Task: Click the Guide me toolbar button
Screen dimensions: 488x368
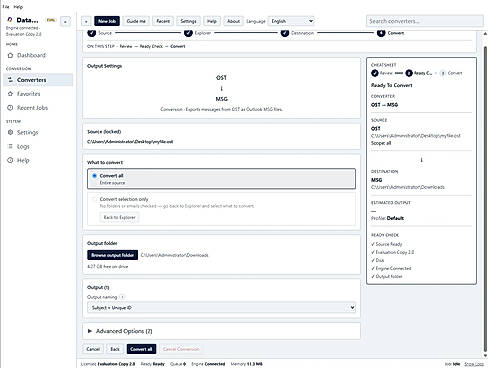Action: click(136, 21)
